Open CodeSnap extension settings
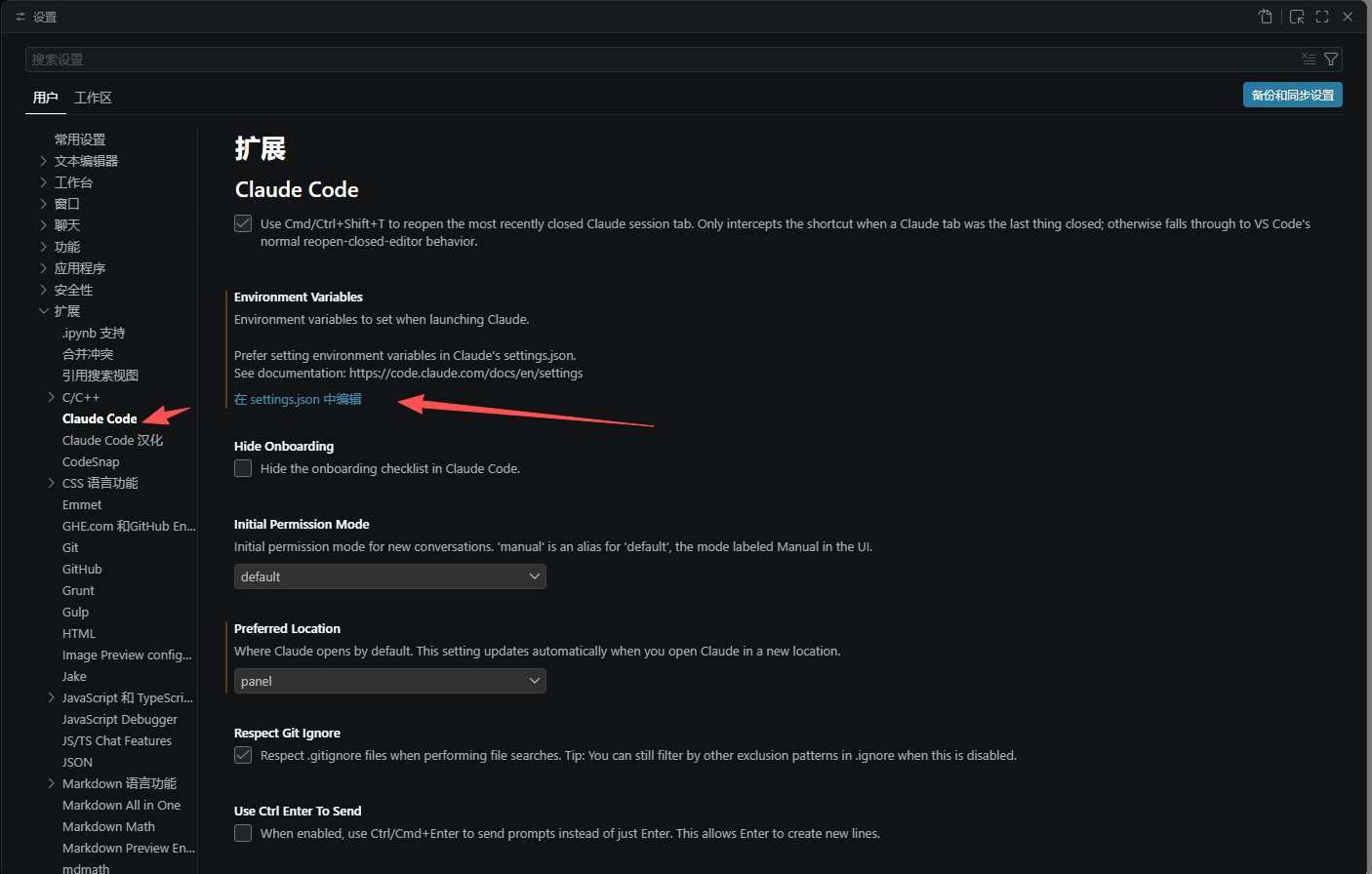Image resolution: width=1372 pixels, height=874 pixels. [x=91, y=461]
